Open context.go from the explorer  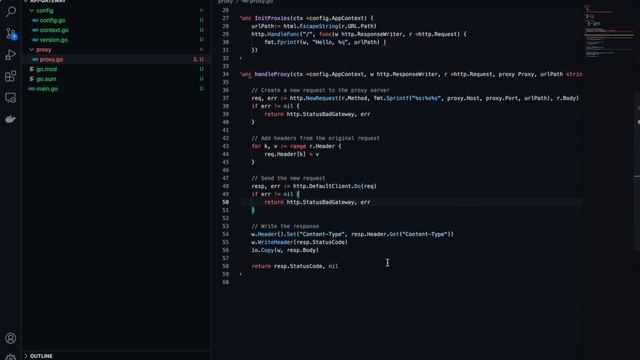click(54, 30)
